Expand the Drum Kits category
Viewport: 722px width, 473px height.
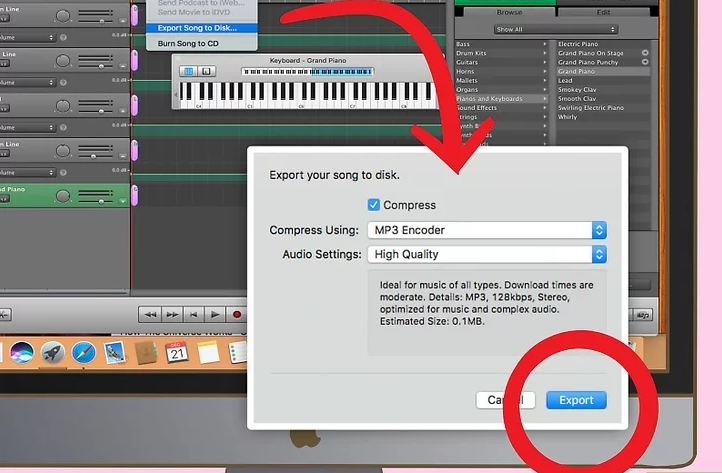[x=502, y=53]
